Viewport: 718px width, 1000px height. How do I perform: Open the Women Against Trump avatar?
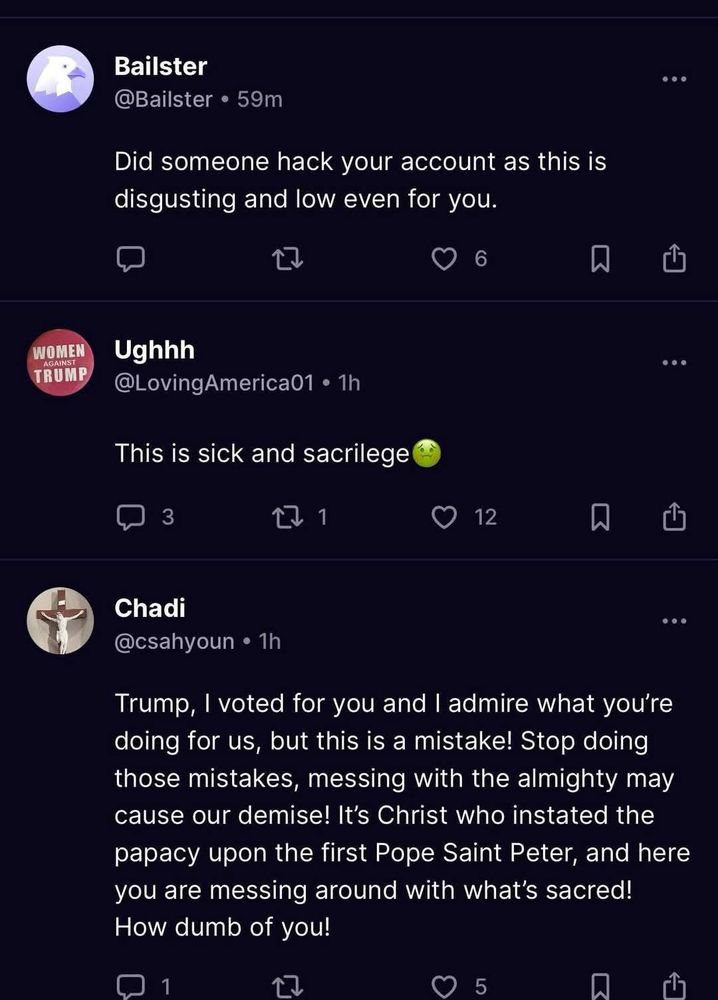60,362
